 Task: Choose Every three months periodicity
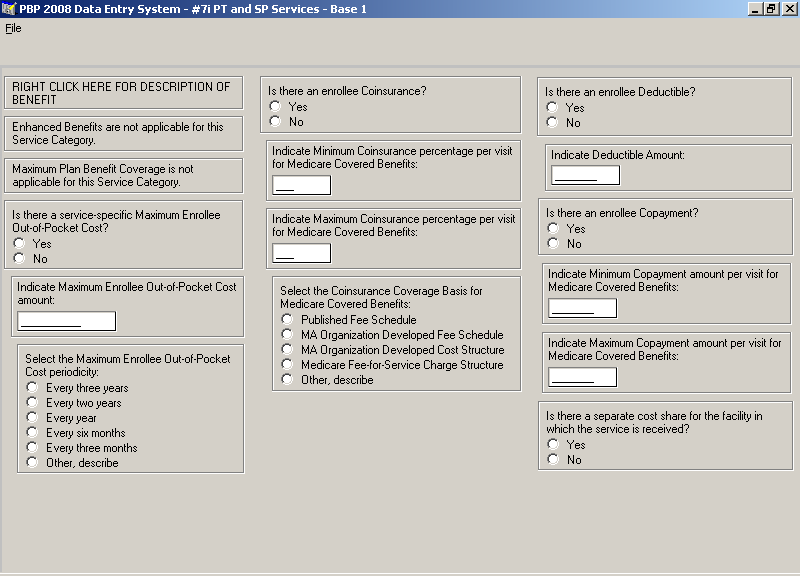point(32,447)
